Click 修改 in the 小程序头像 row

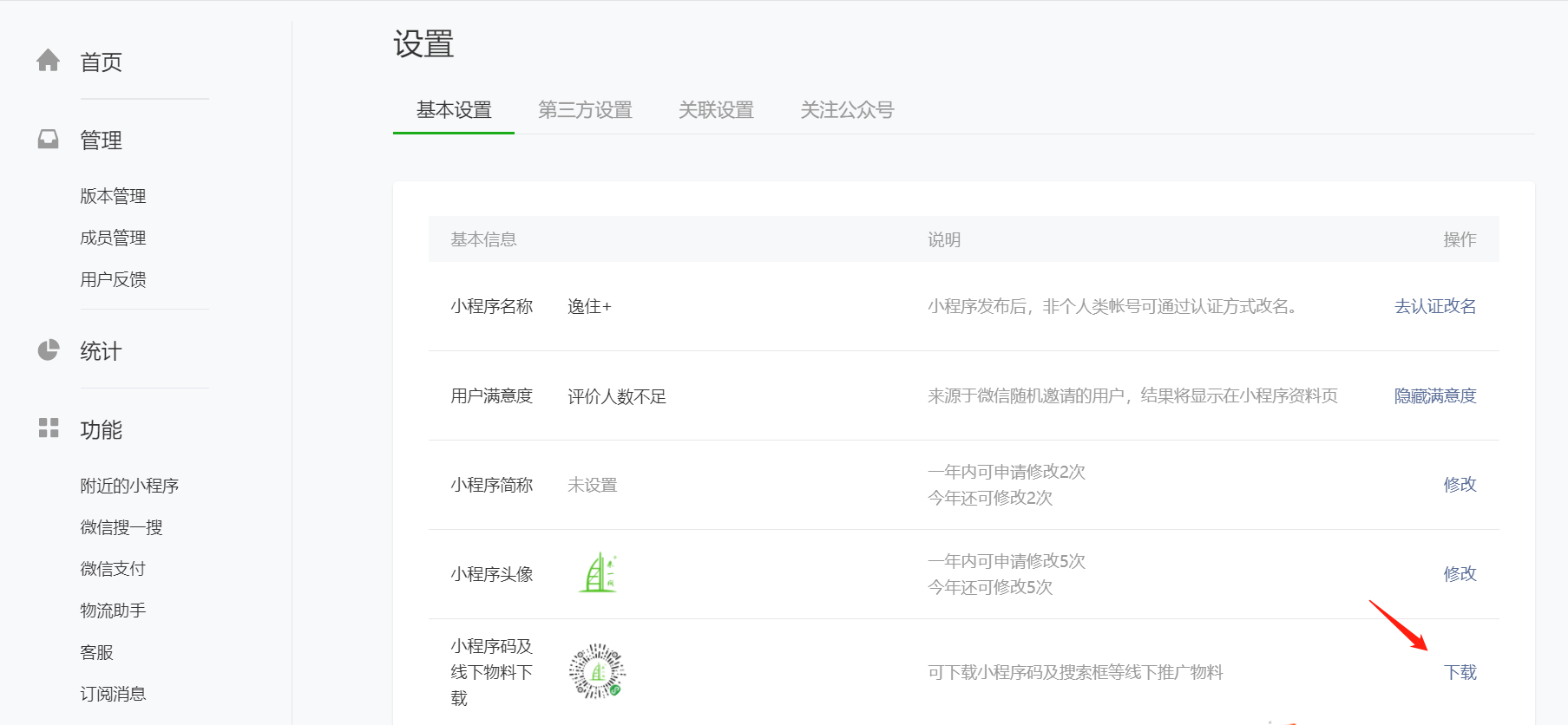[x=1460, y=574]
